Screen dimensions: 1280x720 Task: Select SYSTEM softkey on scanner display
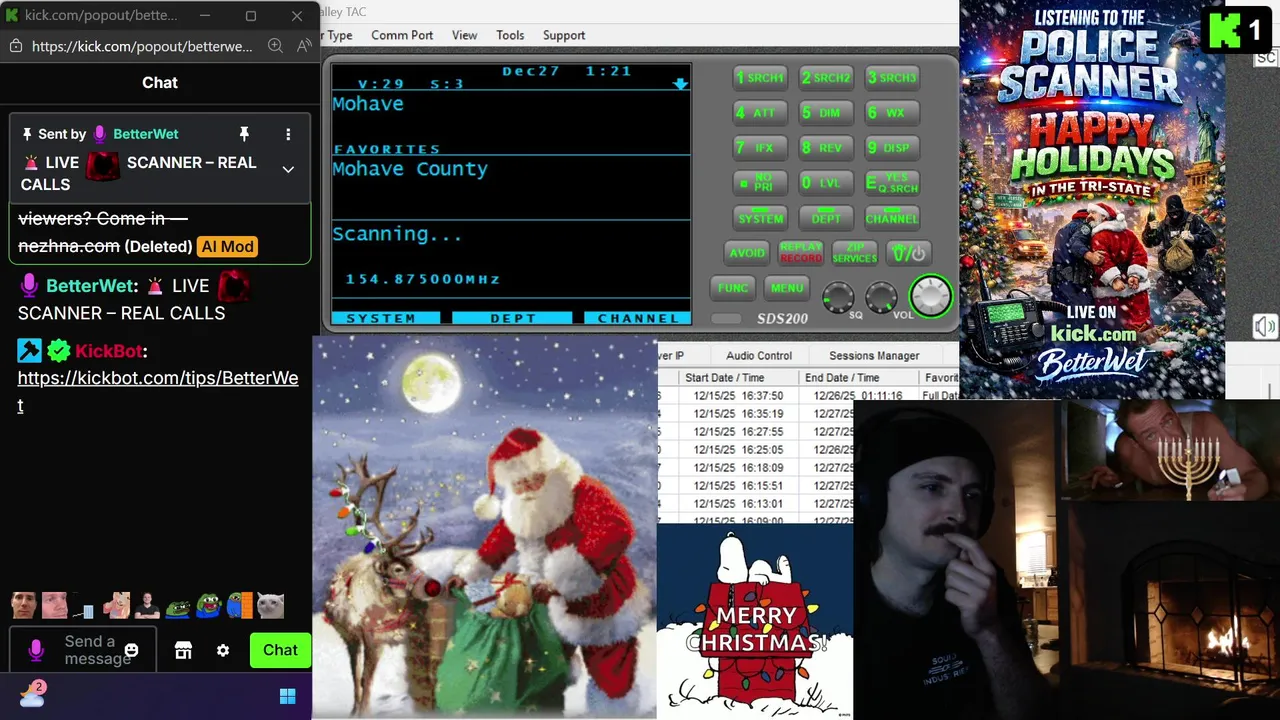point(385,318)
